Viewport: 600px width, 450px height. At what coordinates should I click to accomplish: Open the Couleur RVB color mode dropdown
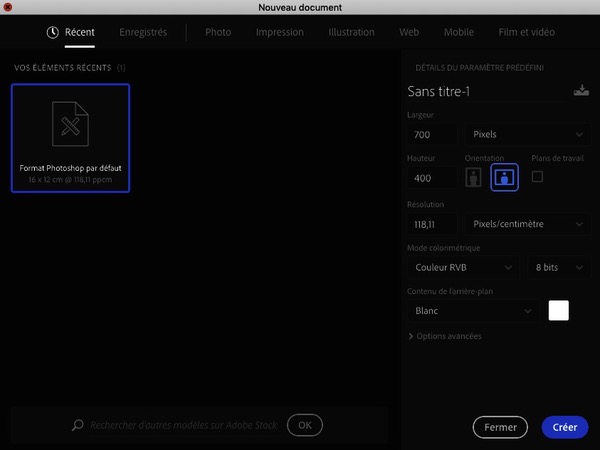(463, 267)
